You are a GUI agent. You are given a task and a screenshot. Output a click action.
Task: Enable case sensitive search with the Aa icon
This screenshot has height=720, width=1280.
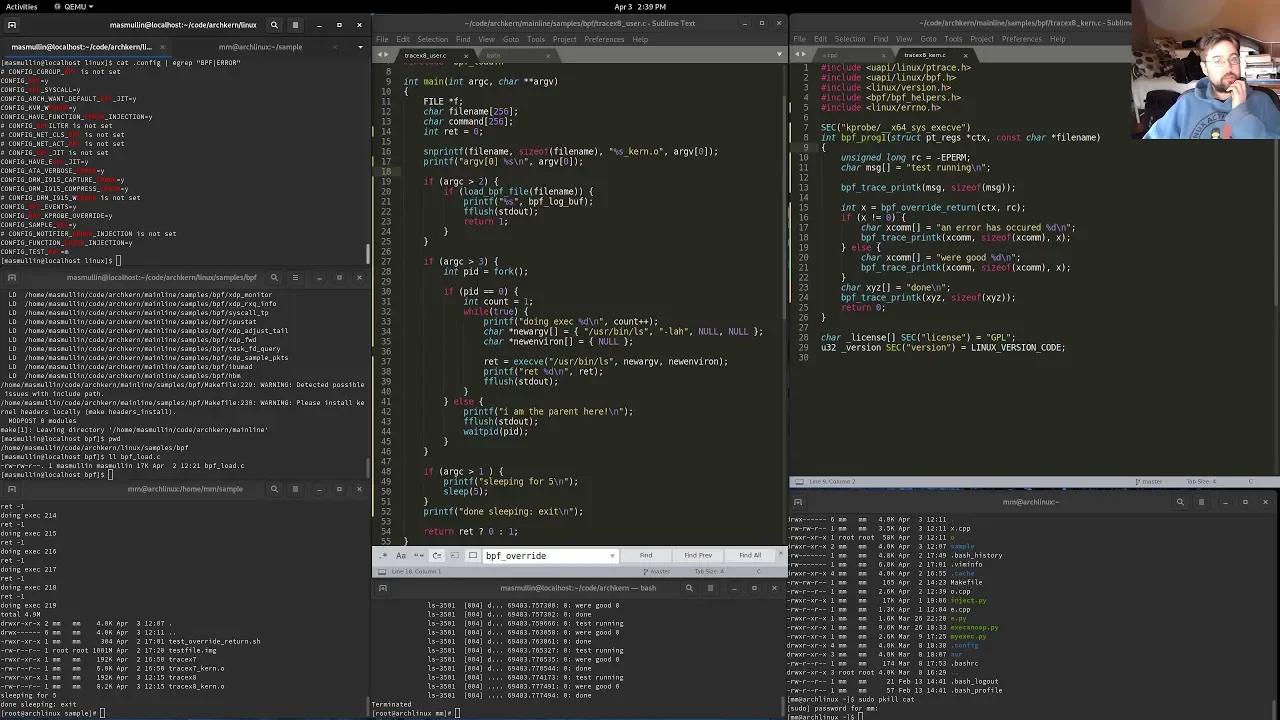point(401,555)
